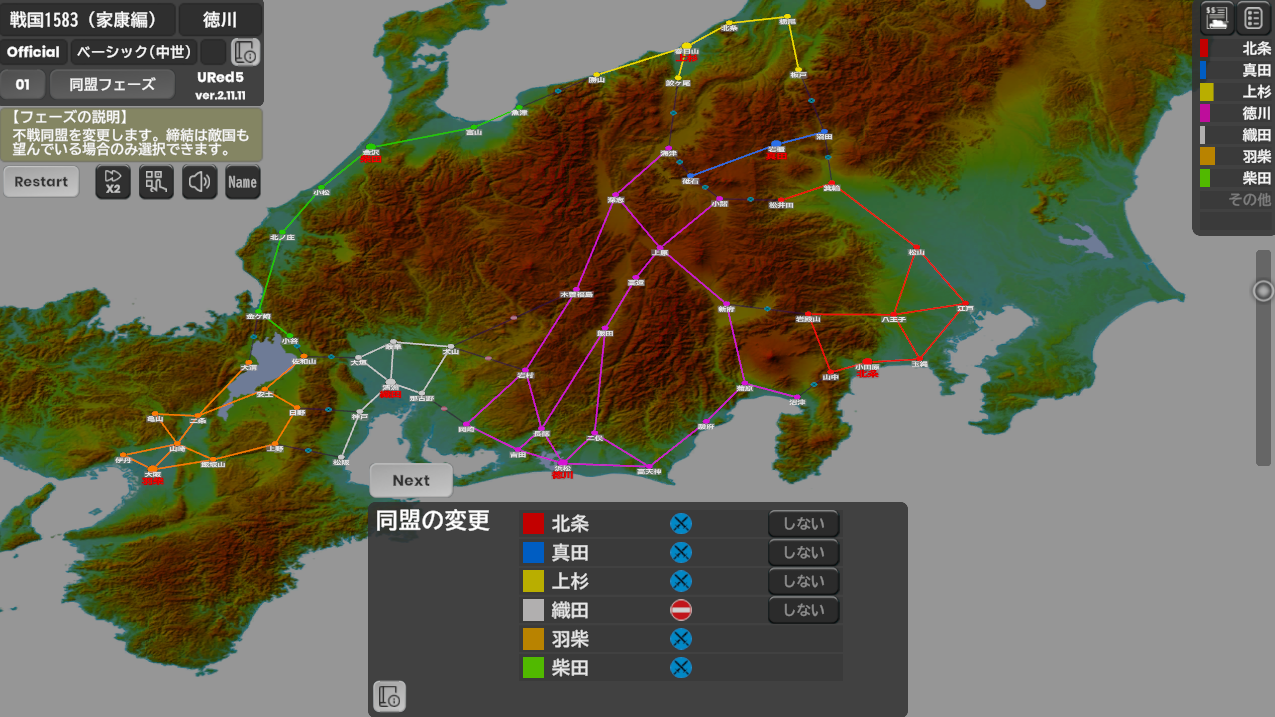The height and width of the screenshot is (717, 1275).
Task: Click the crossed swords icon for 北条
Action: pyautogui.click(x=681, y=523)
